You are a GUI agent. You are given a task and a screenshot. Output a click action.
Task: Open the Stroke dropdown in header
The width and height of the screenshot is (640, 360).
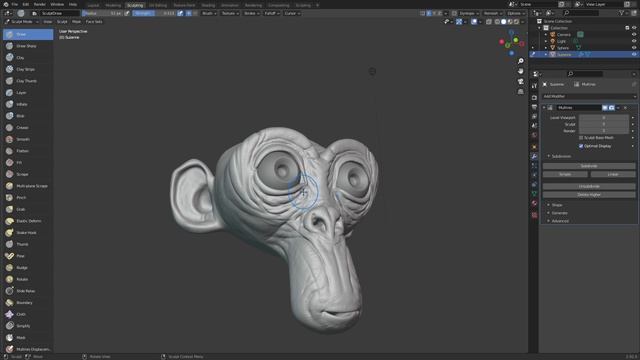[x=251, y=13]
